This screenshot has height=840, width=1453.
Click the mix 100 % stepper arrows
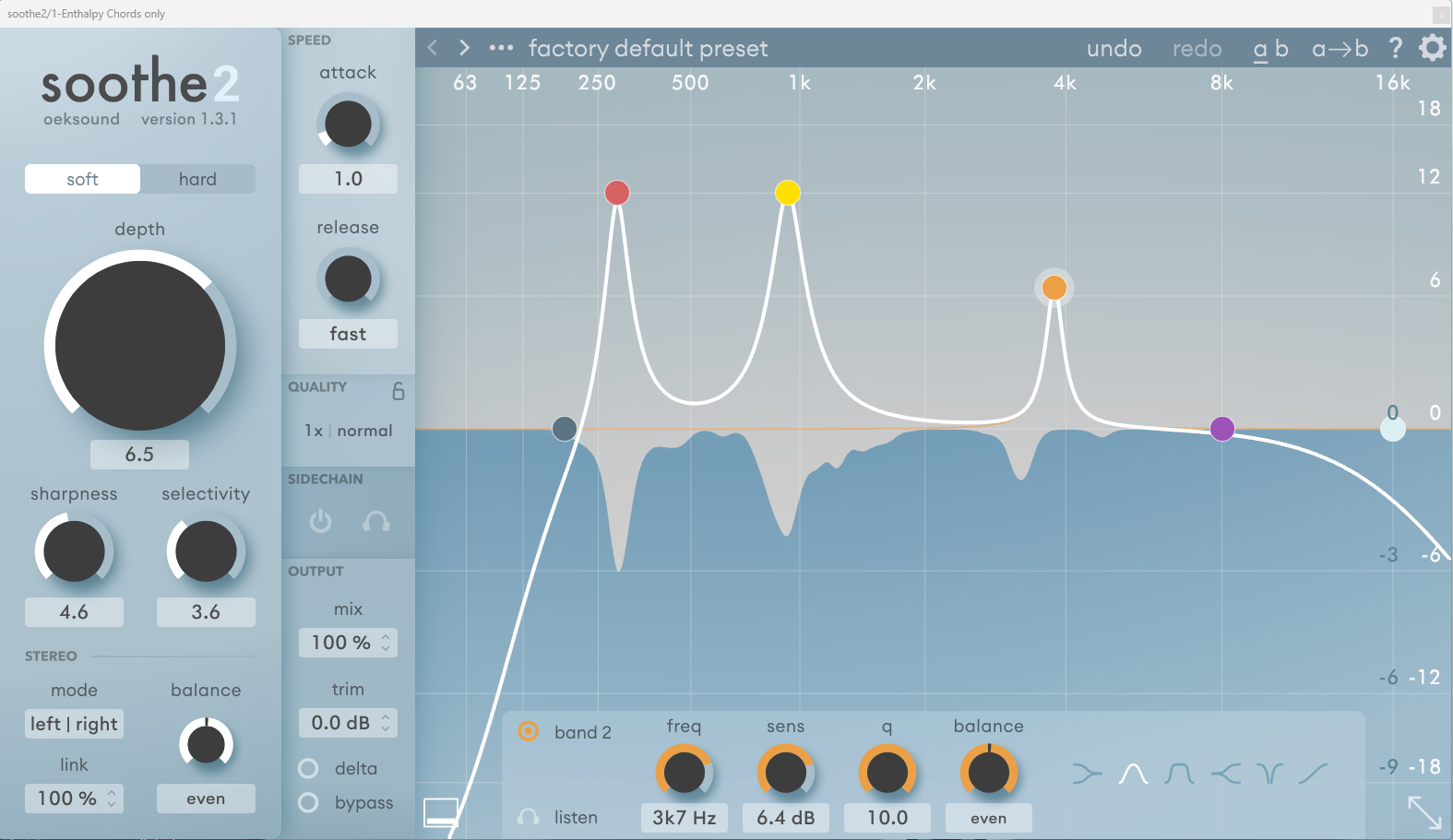coord(386,643)
